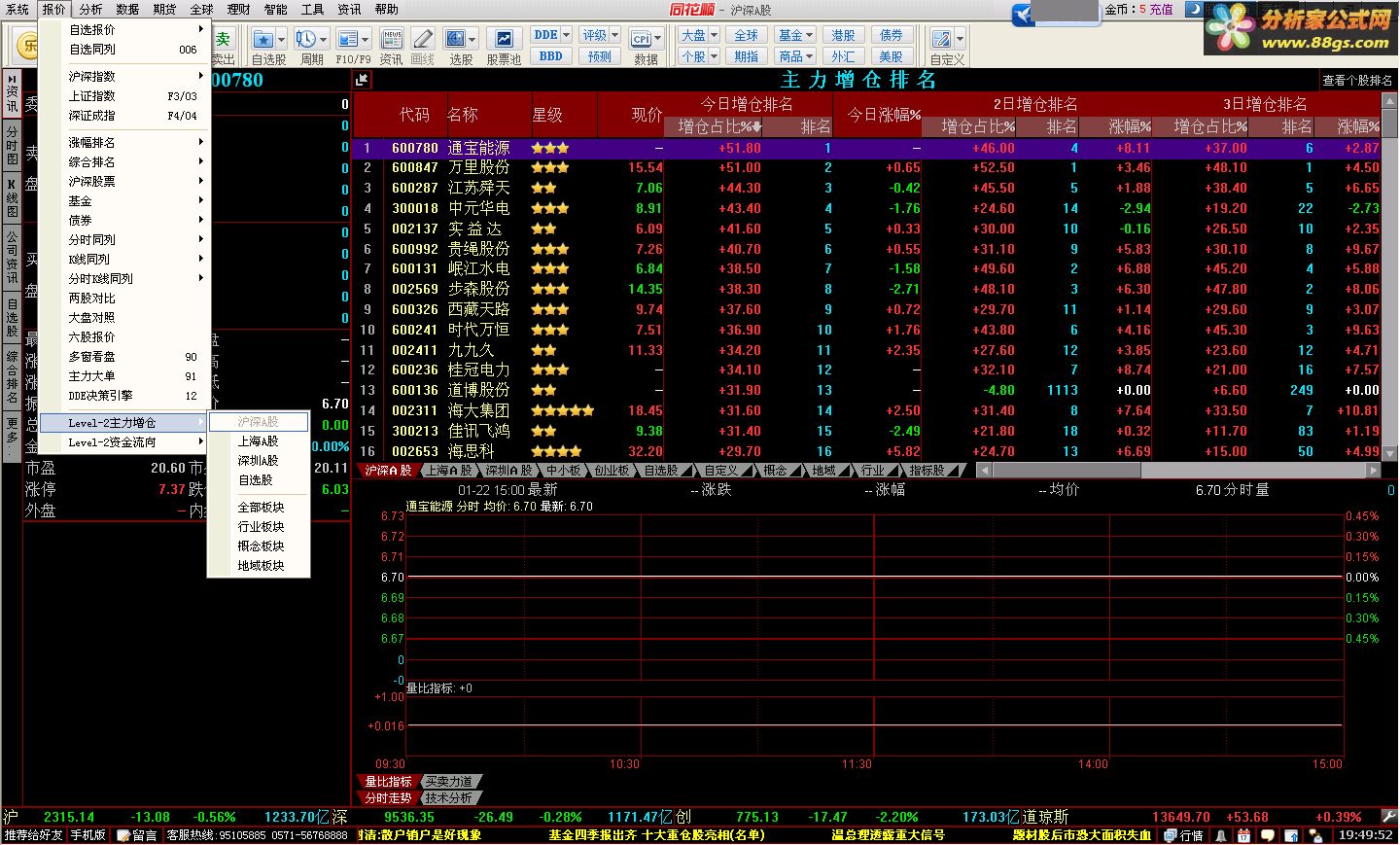
Task: Select the 画线 pencil drawing tool
Action: 423,39
